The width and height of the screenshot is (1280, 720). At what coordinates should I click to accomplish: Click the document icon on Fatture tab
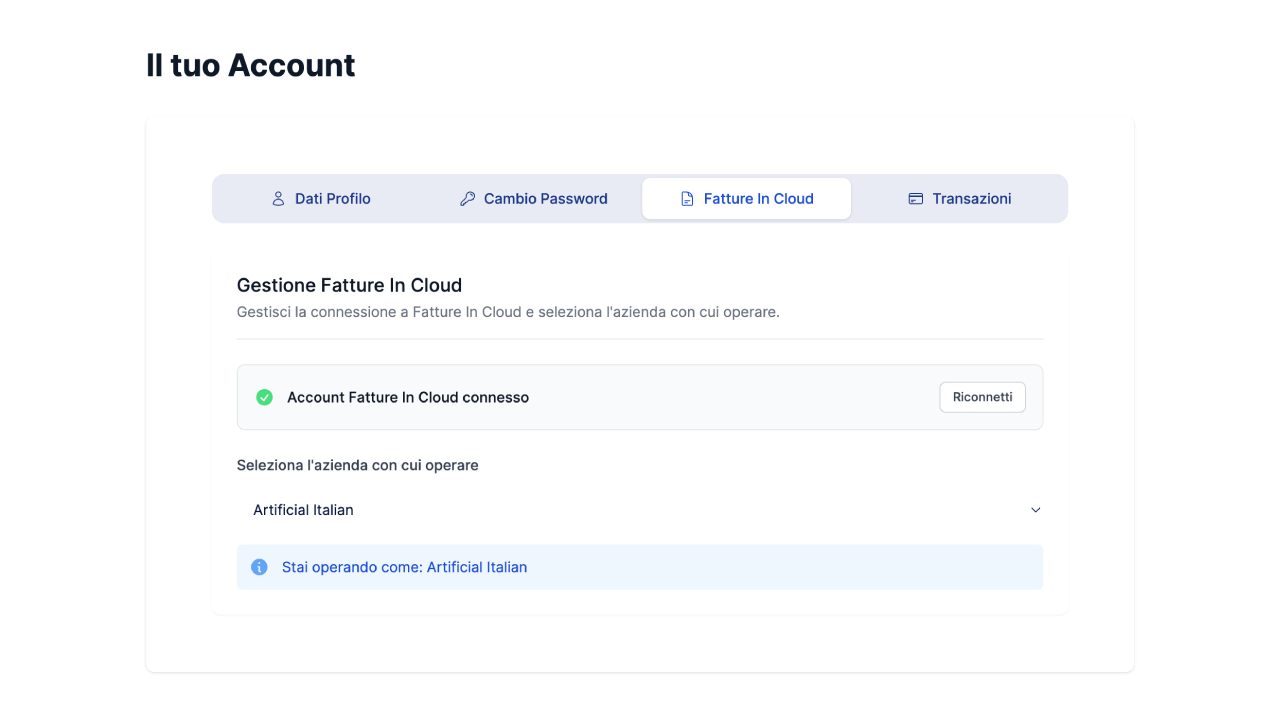(x=687, y=199)
